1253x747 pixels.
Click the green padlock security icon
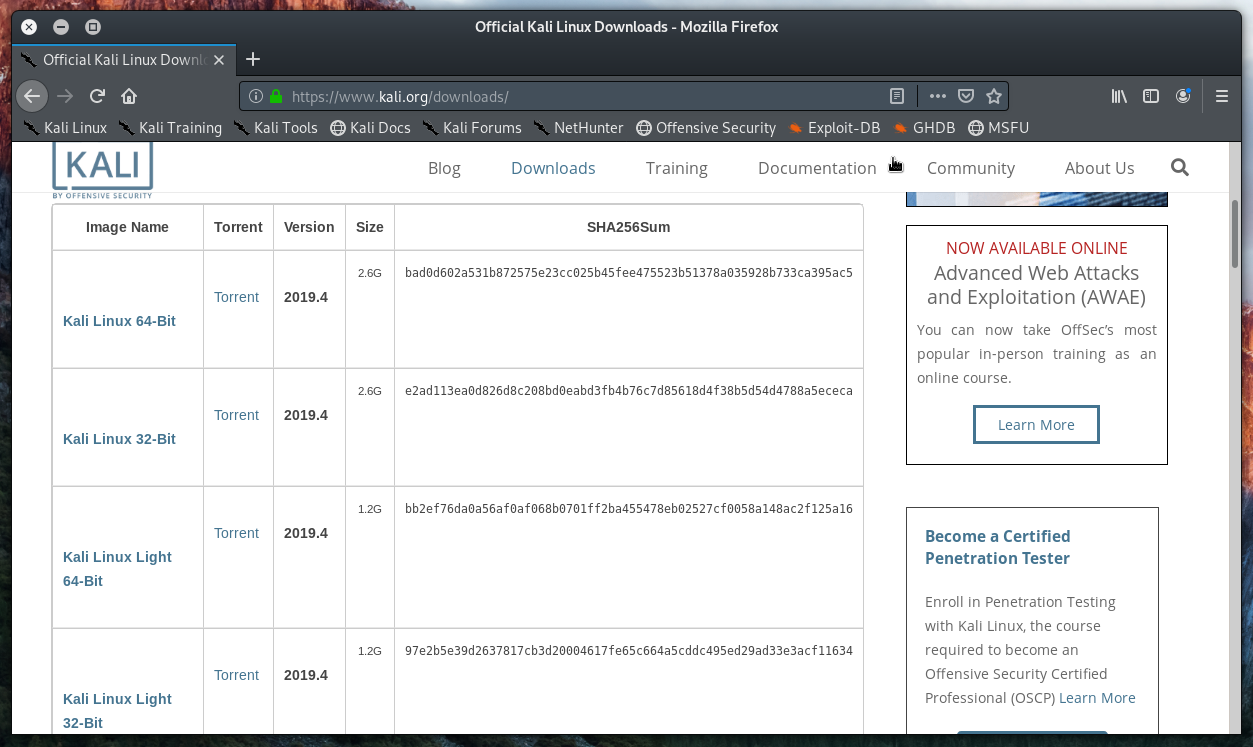click(x=276, y=96)
